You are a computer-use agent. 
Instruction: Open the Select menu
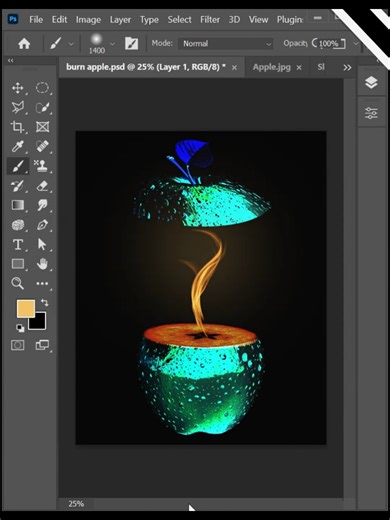point(179,20)
